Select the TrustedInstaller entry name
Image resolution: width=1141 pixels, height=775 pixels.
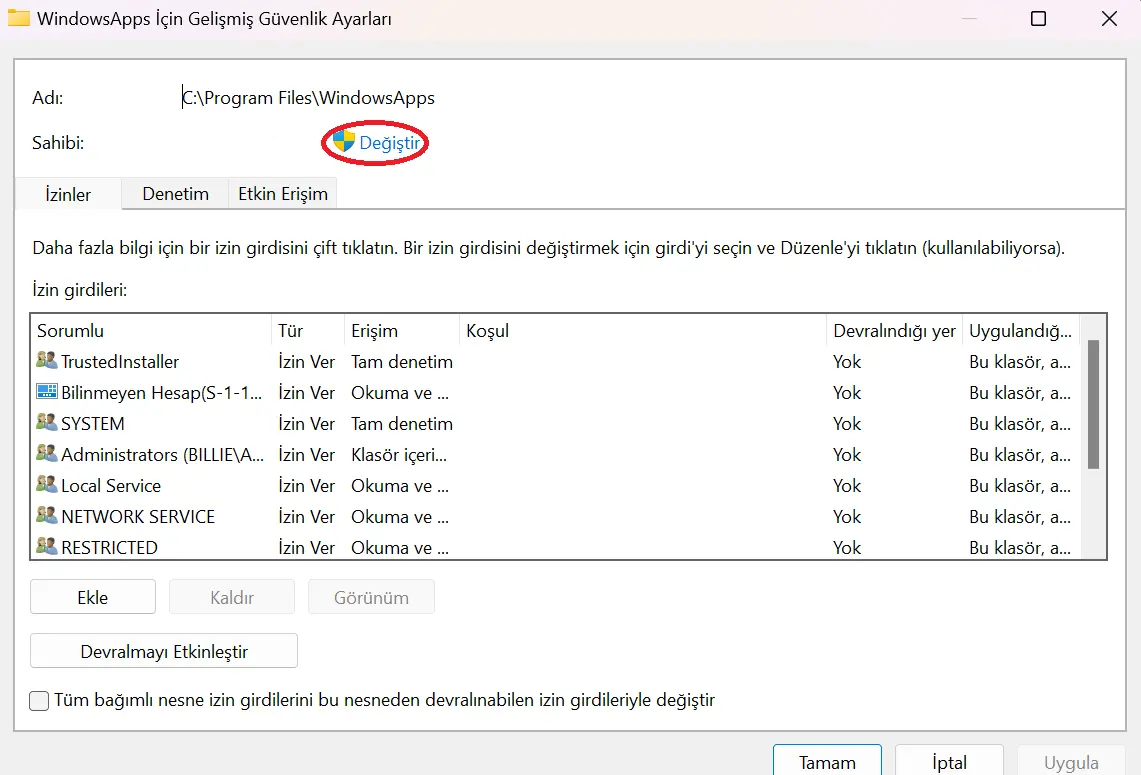120,362
